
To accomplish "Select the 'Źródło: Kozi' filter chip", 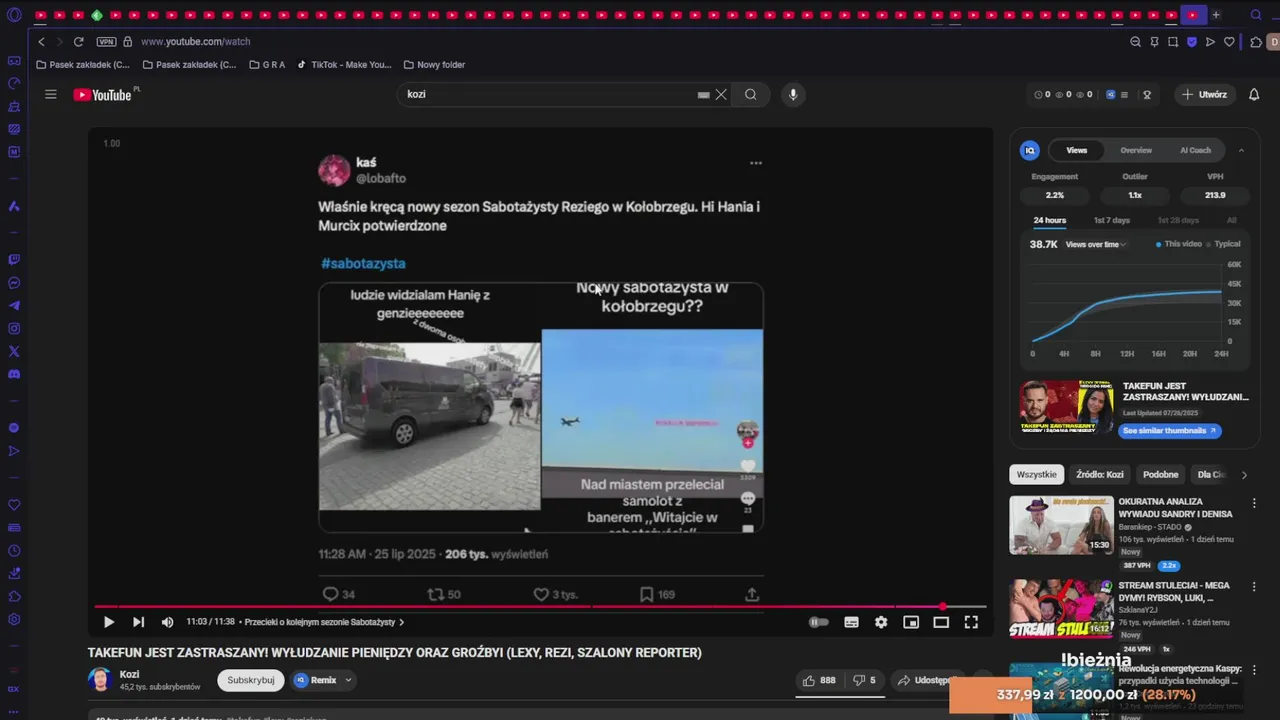I will 1099,474.
